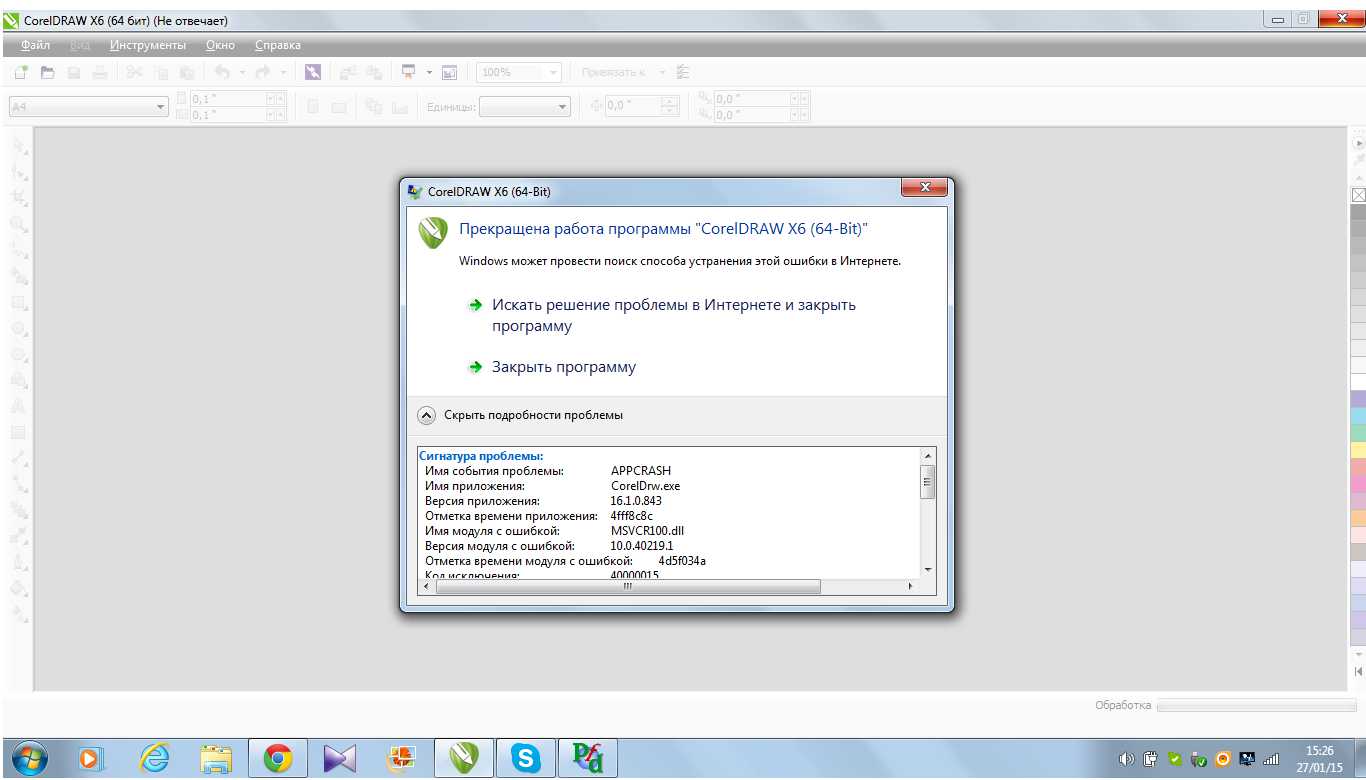Click the APPCRASH value text
Image resolution: width=1366 pixels, height=780 pixels.
click(x=641, y=470)
